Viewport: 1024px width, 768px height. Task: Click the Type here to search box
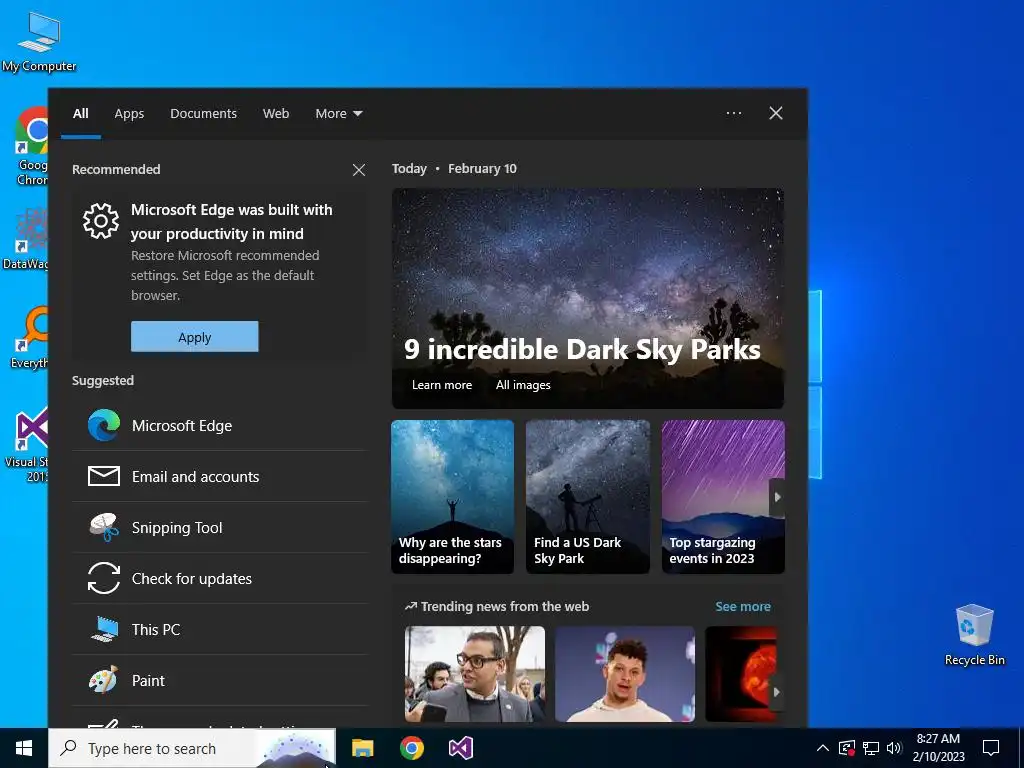point(192,748)
